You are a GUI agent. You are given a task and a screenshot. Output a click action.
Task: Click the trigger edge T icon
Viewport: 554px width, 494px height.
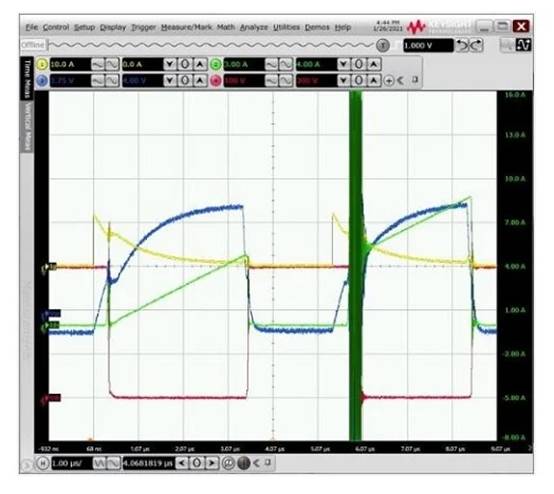(x=383, y=45)
